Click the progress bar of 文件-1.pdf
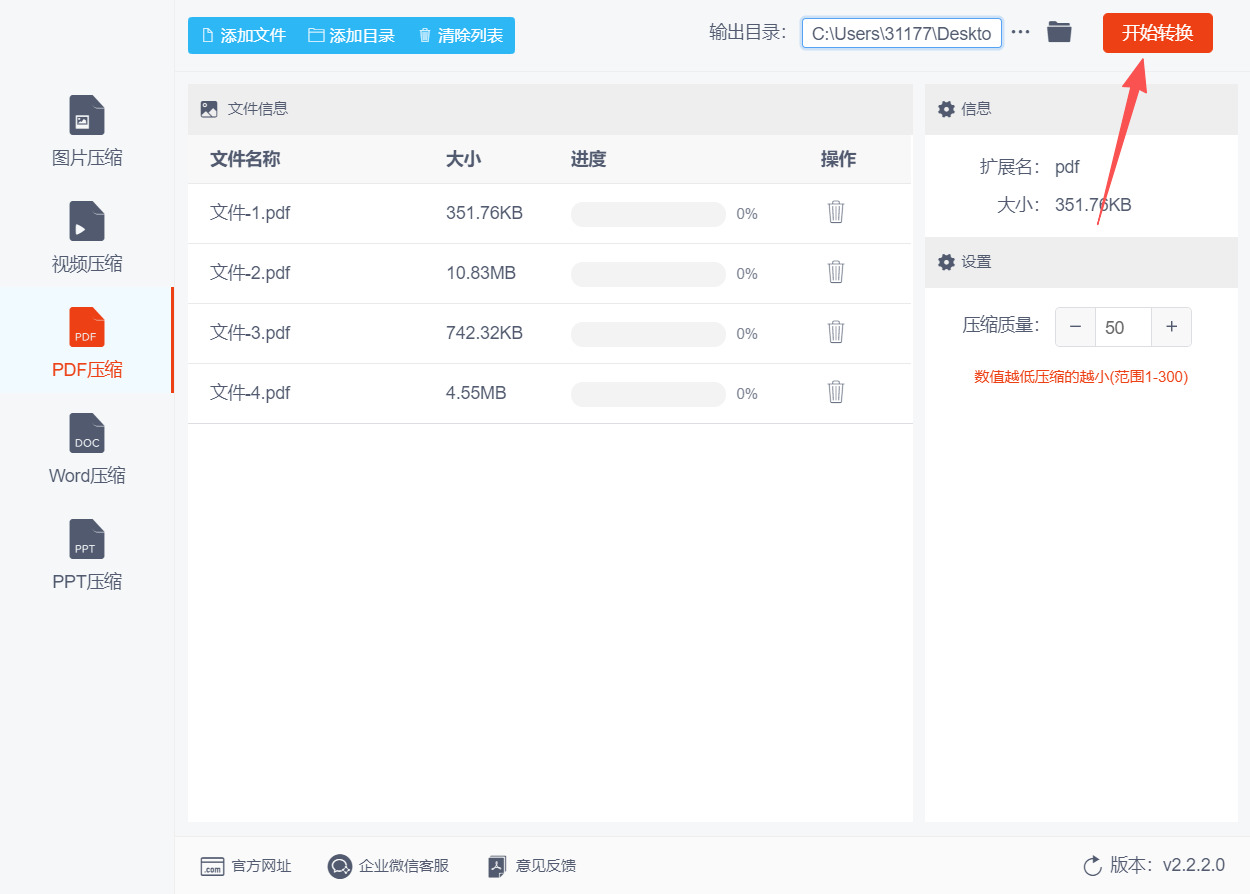 tap(648, 214)
